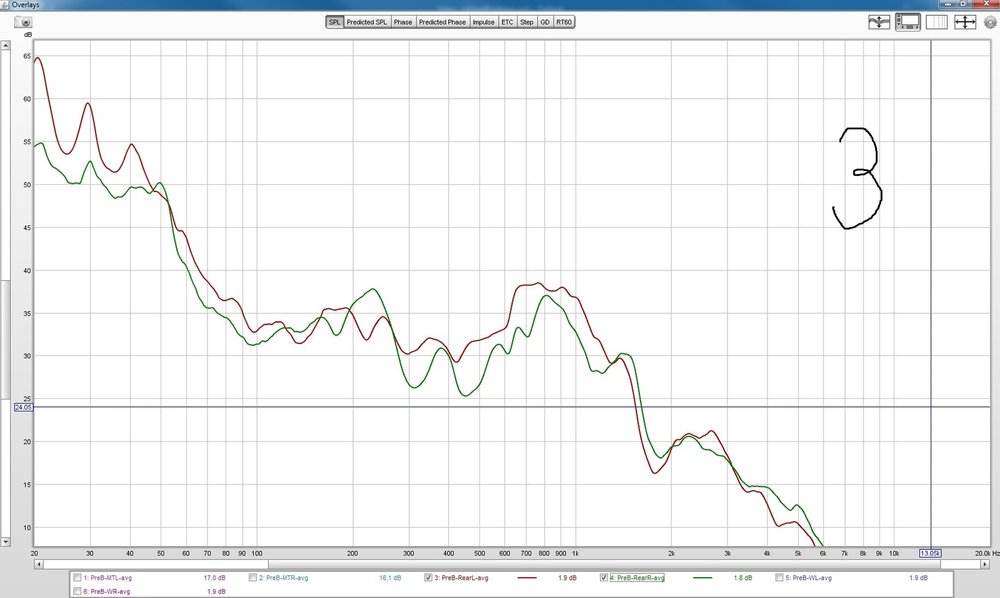Click the horizontal scrollbar right arrow
The width and height of the screenshot is (1000, 598).
pos(985,564)
